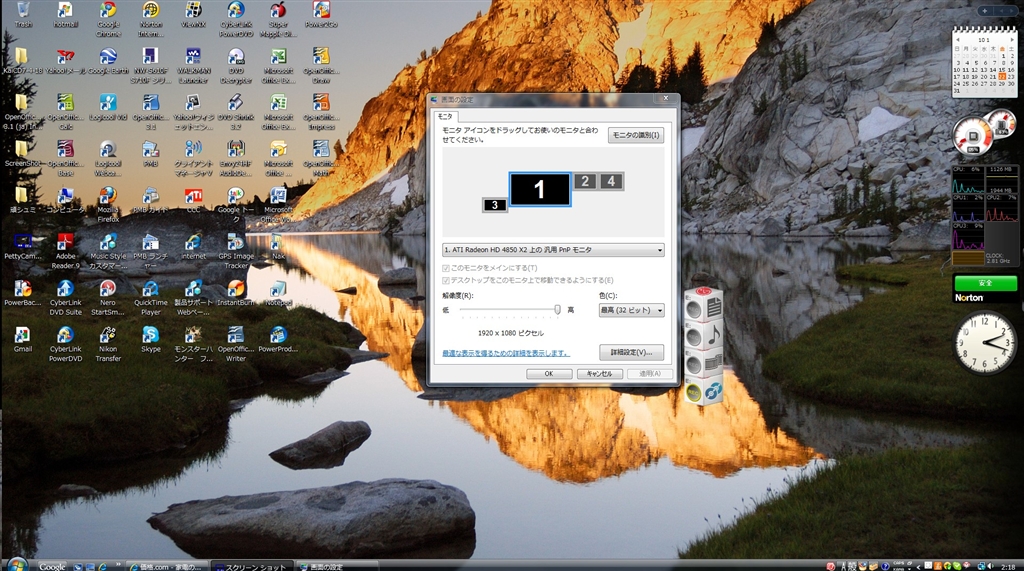Open the Trash icon on the desktop
The image size is (1024, 571).
23,14
